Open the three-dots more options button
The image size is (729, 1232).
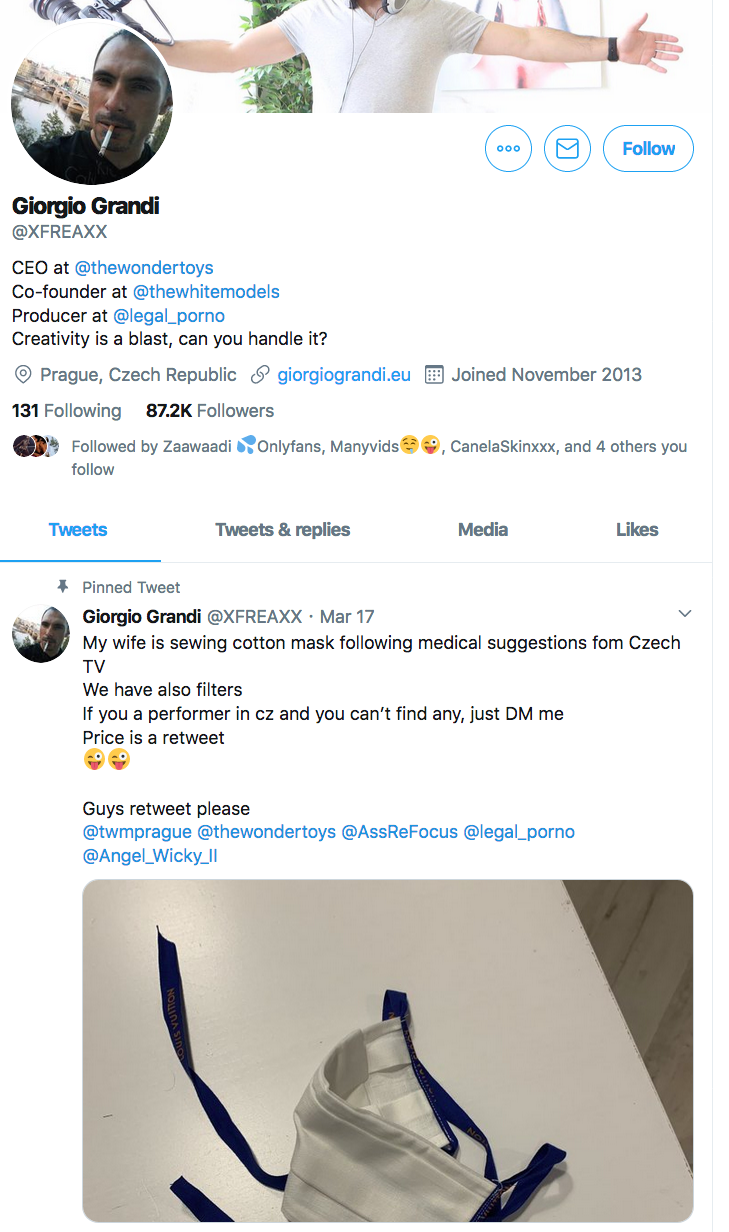[508, 149]
